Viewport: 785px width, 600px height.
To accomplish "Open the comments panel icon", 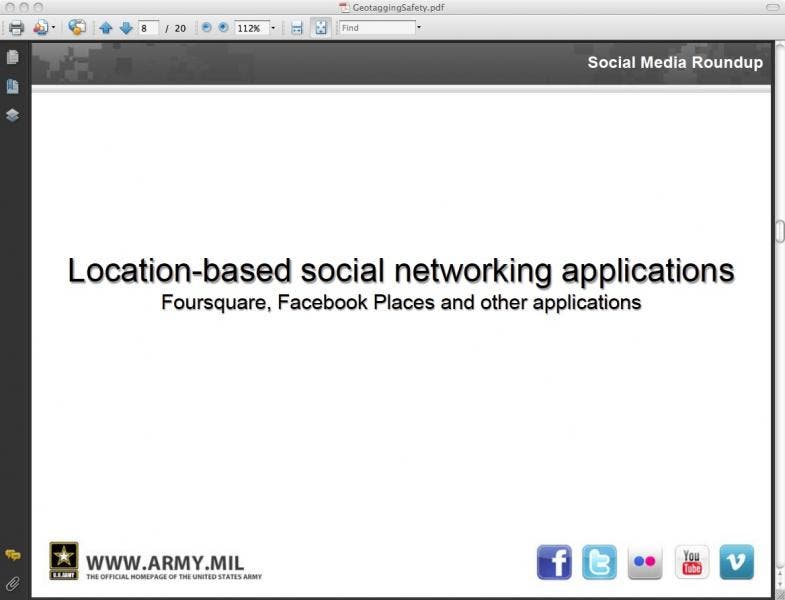I will (13, 555).
